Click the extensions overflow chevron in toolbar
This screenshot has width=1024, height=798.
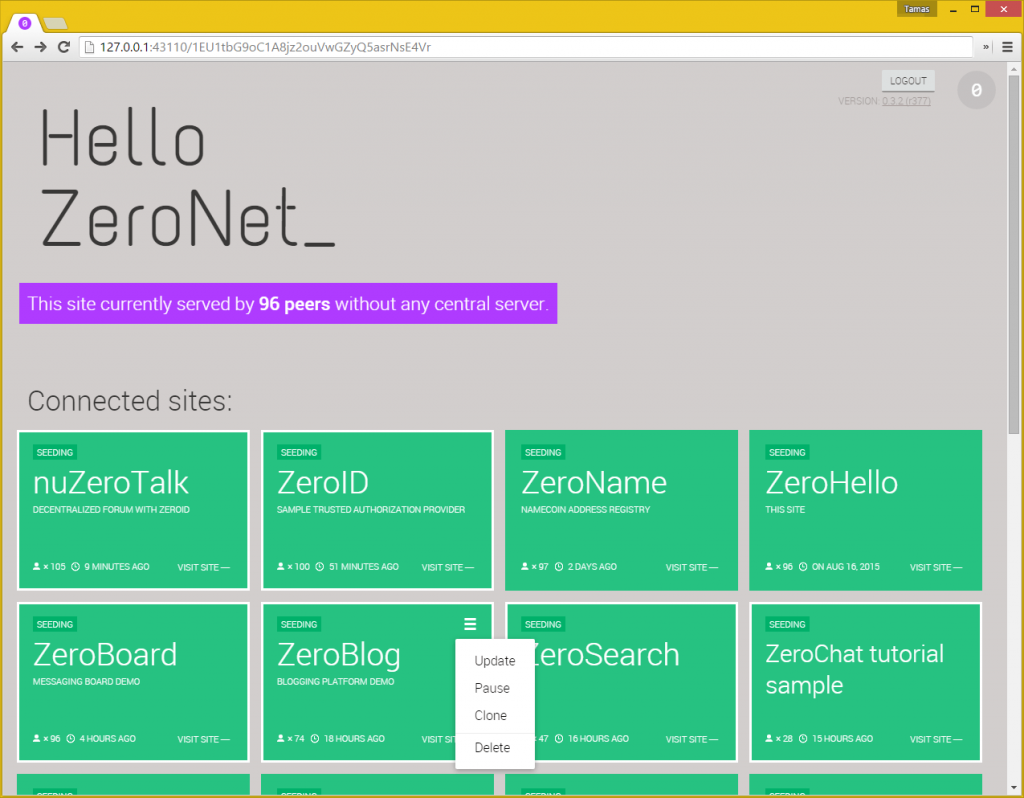click(x=986, y=47)
